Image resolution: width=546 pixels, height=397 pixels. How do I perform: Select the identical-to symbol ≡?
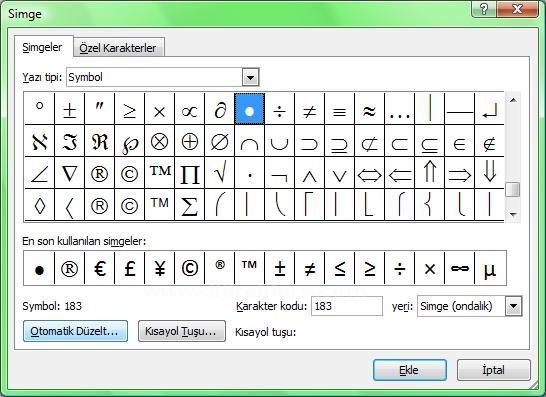(339, 109)
